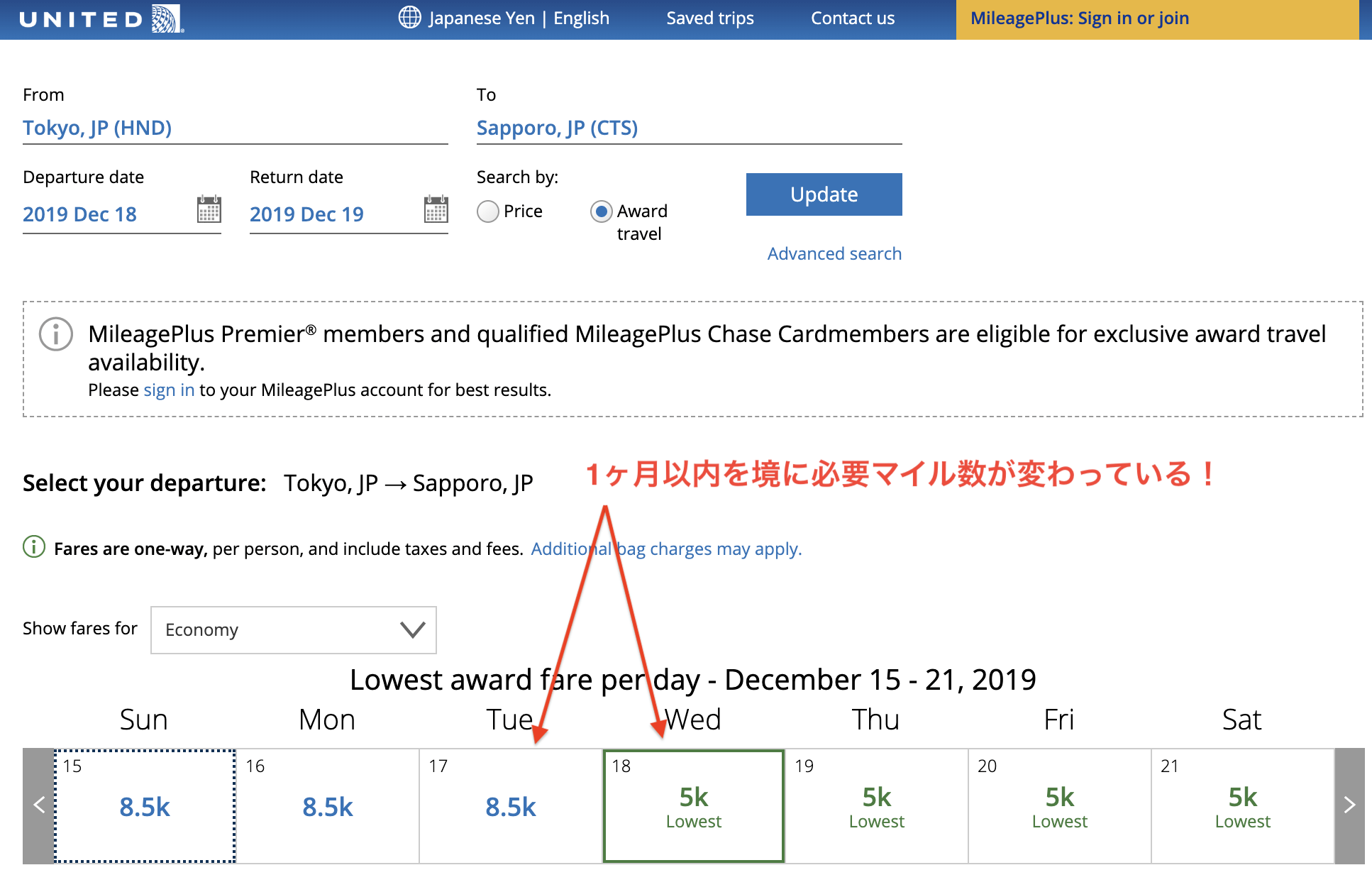Image resolution: width=1372 pixels, height=870 pixels.
Task: Click the United logo
Action: (x=101, y=18)
